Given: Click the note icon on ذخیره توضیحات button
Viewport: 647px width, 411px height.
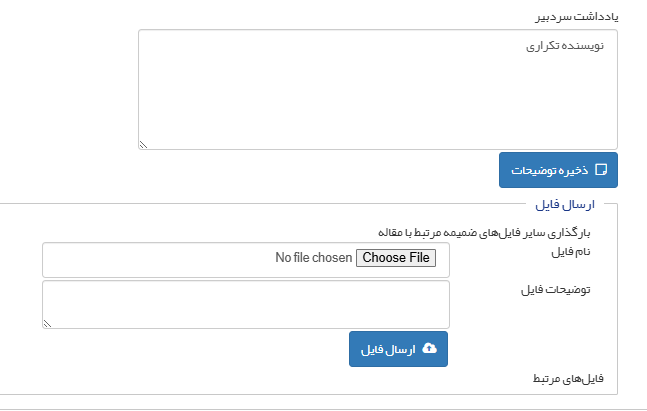Looking at the screenshot, I should tap(601, 170).
